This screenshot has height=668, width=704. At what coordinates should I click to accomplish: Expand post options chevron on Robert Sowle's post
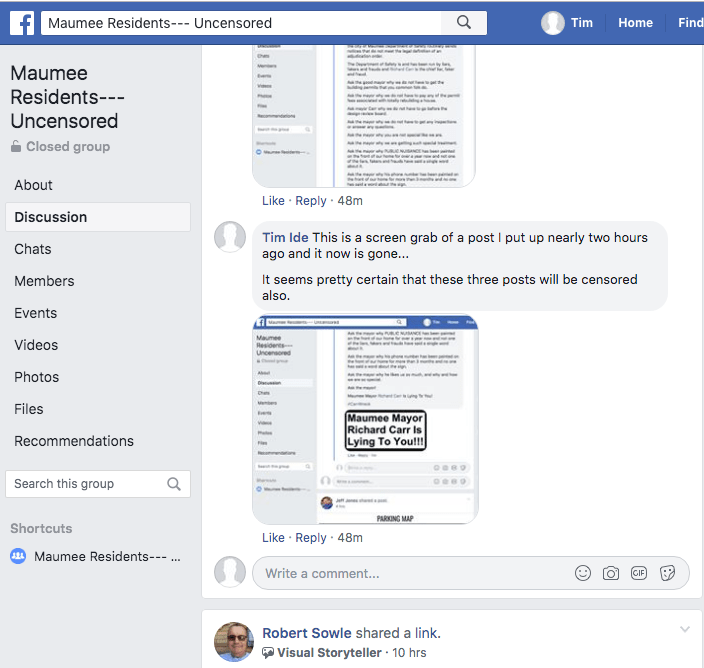pos(685,629)
